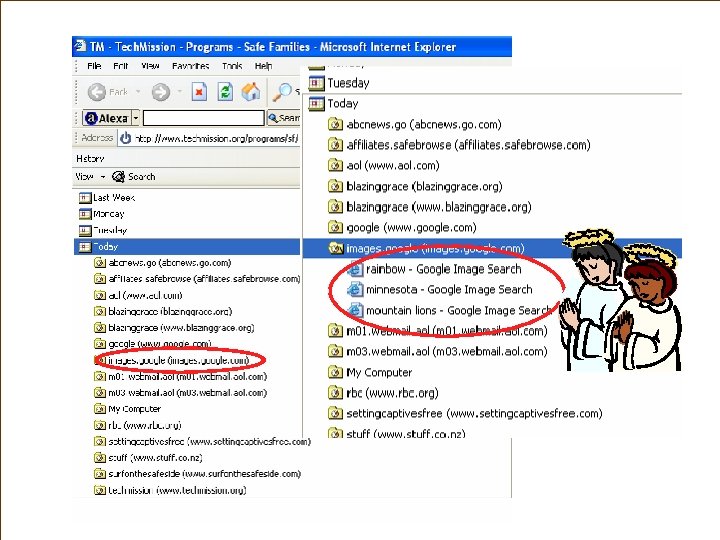The width and height of the screenshot is (720, 540).
Task: Click settingcaptivesfree folder icon enlarged view
Action: tap(335, 414)
